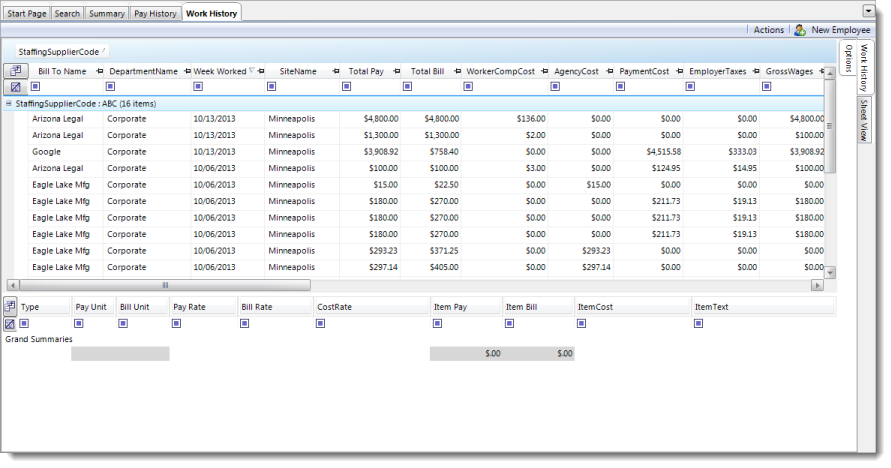Pin the Total Pay column
891x468 pixels.
pyautogui.click(x=397, y=72)
